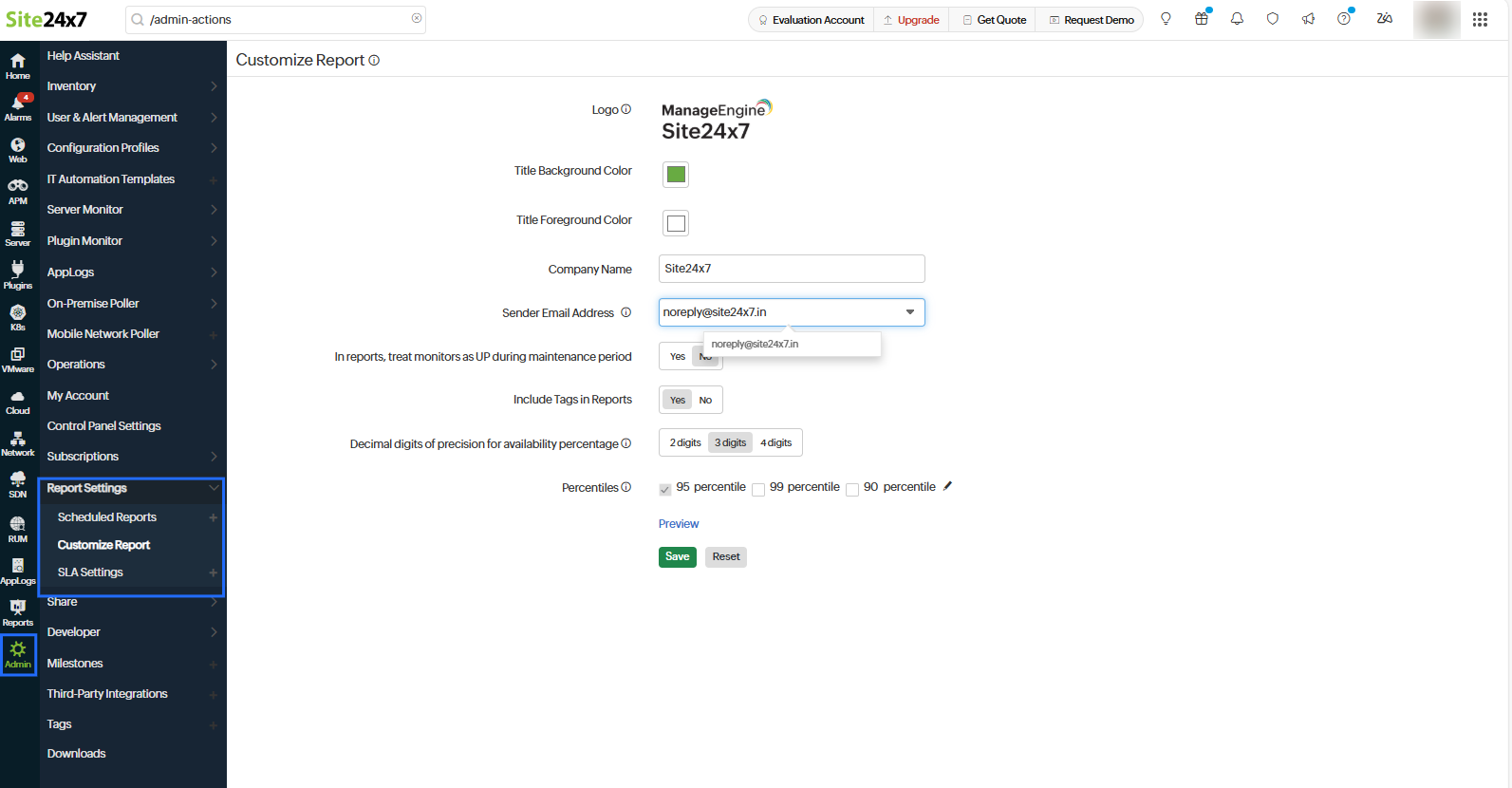Expand the Server Monitor menu
1512x788 pixels.
[131, 210]
